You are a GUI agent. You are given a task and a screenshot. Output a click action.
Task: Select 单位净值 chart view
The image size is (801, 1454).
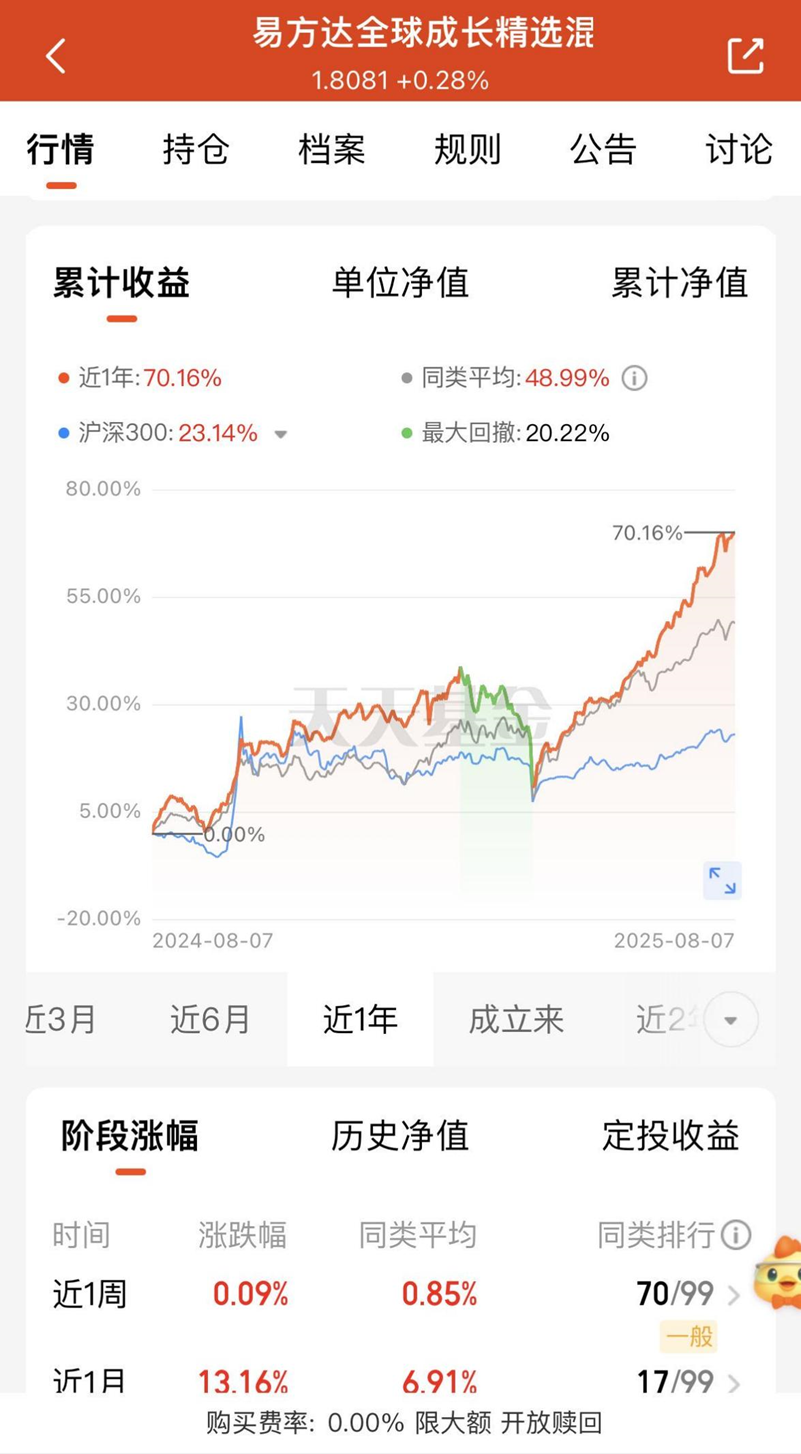point(400,283)
